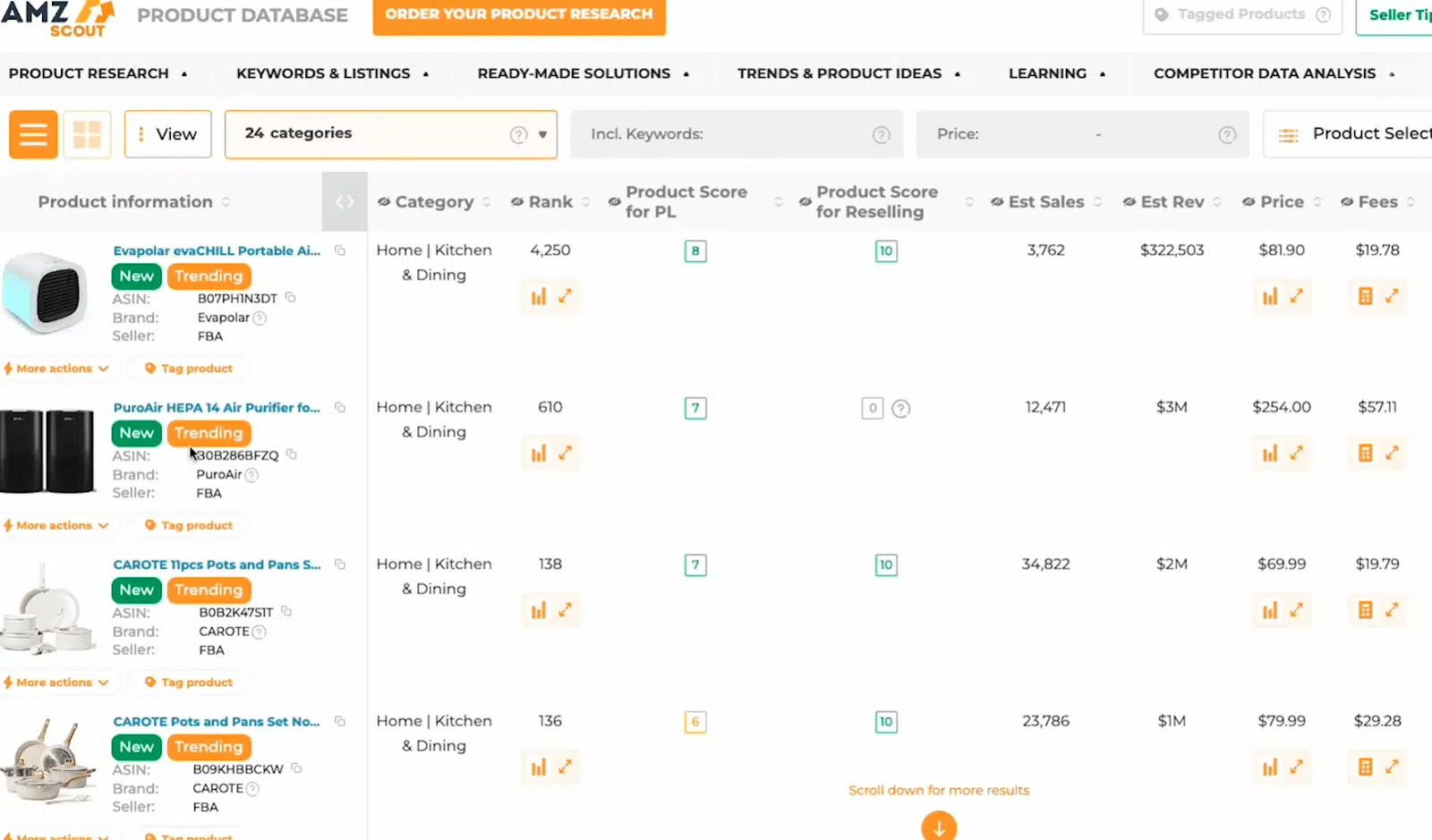This screenshot has width=1432, height=840.
Task: Copy ASIN B07PH1N3DT icon
Action: [291, 298]
